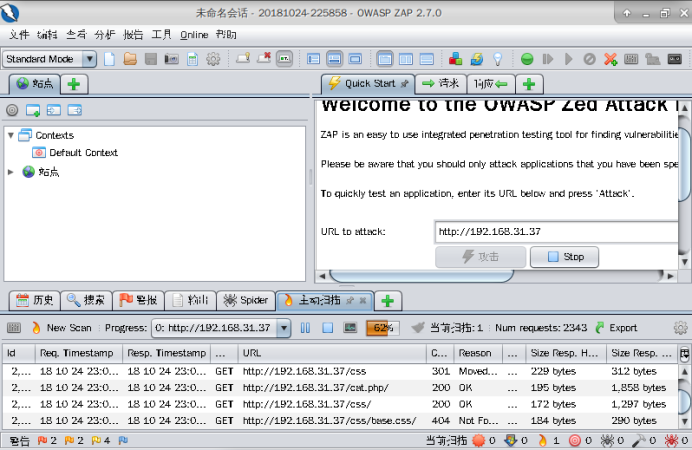Toggle full layout view button
Screen dimensions: 692x450
point(355,59)
